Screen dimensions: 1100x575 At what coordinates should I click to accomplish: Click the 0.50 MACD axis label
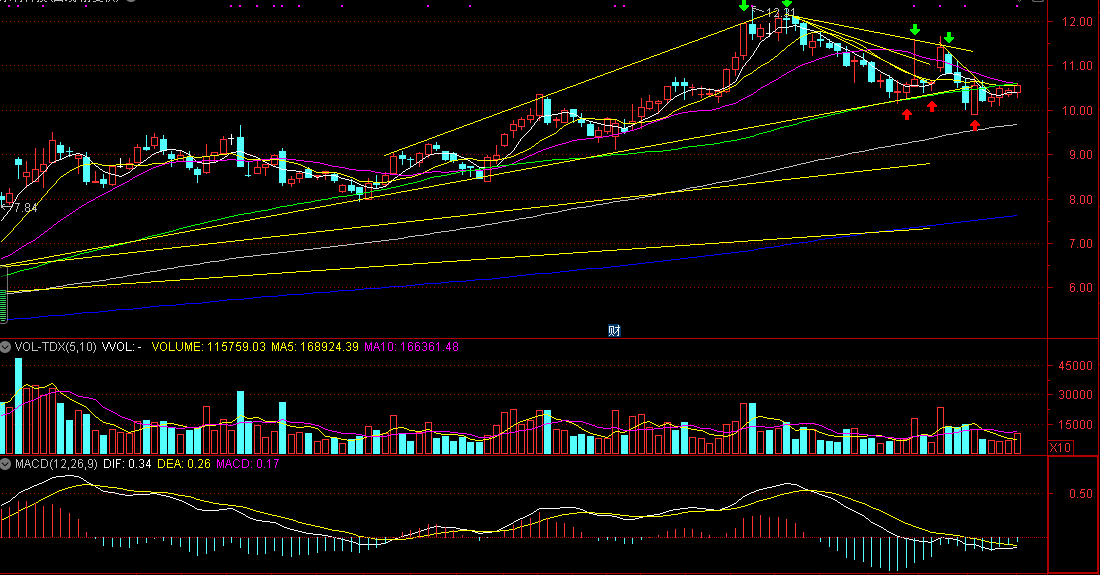click(1081, 494)
